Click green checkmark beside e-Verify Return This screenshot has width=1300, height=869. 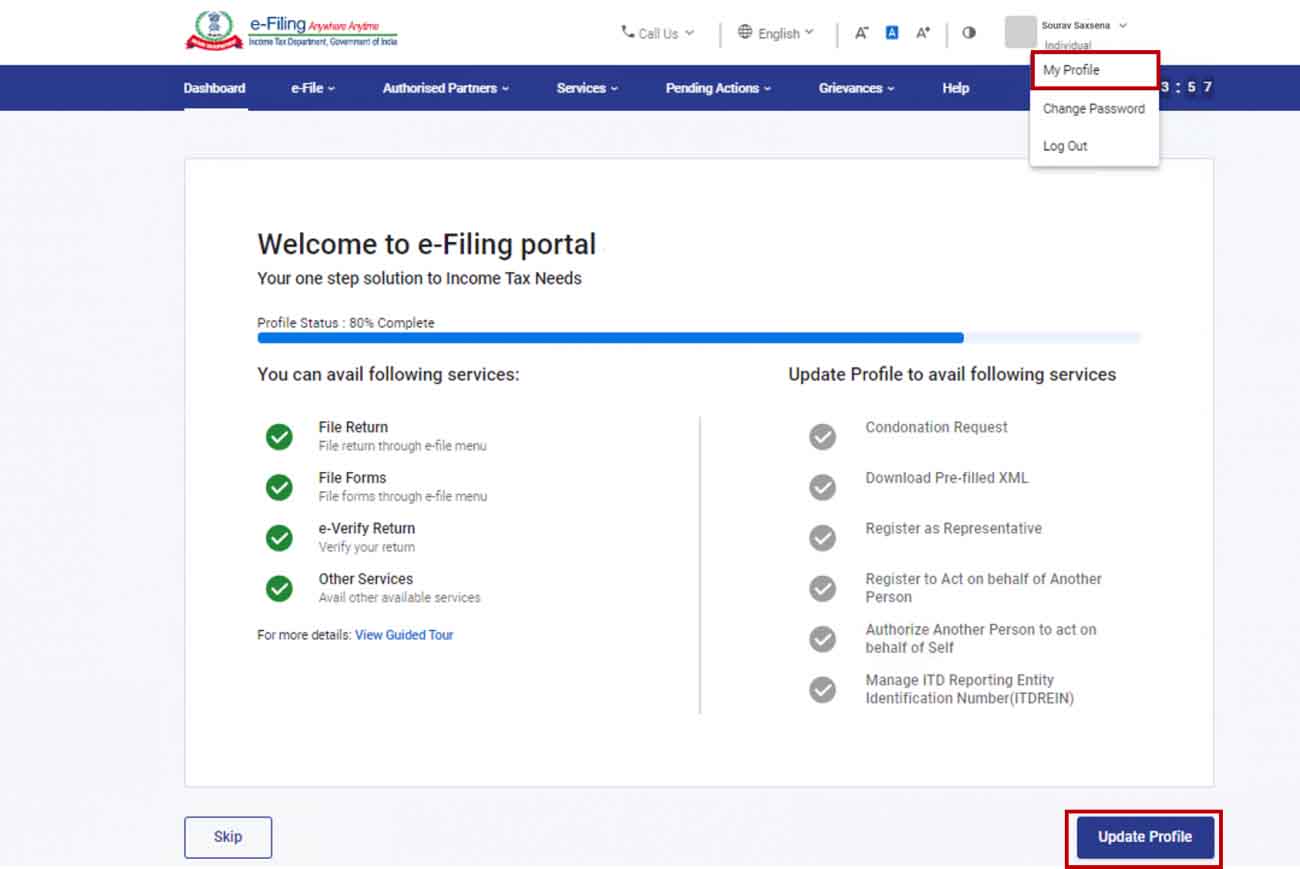(279, 538)
